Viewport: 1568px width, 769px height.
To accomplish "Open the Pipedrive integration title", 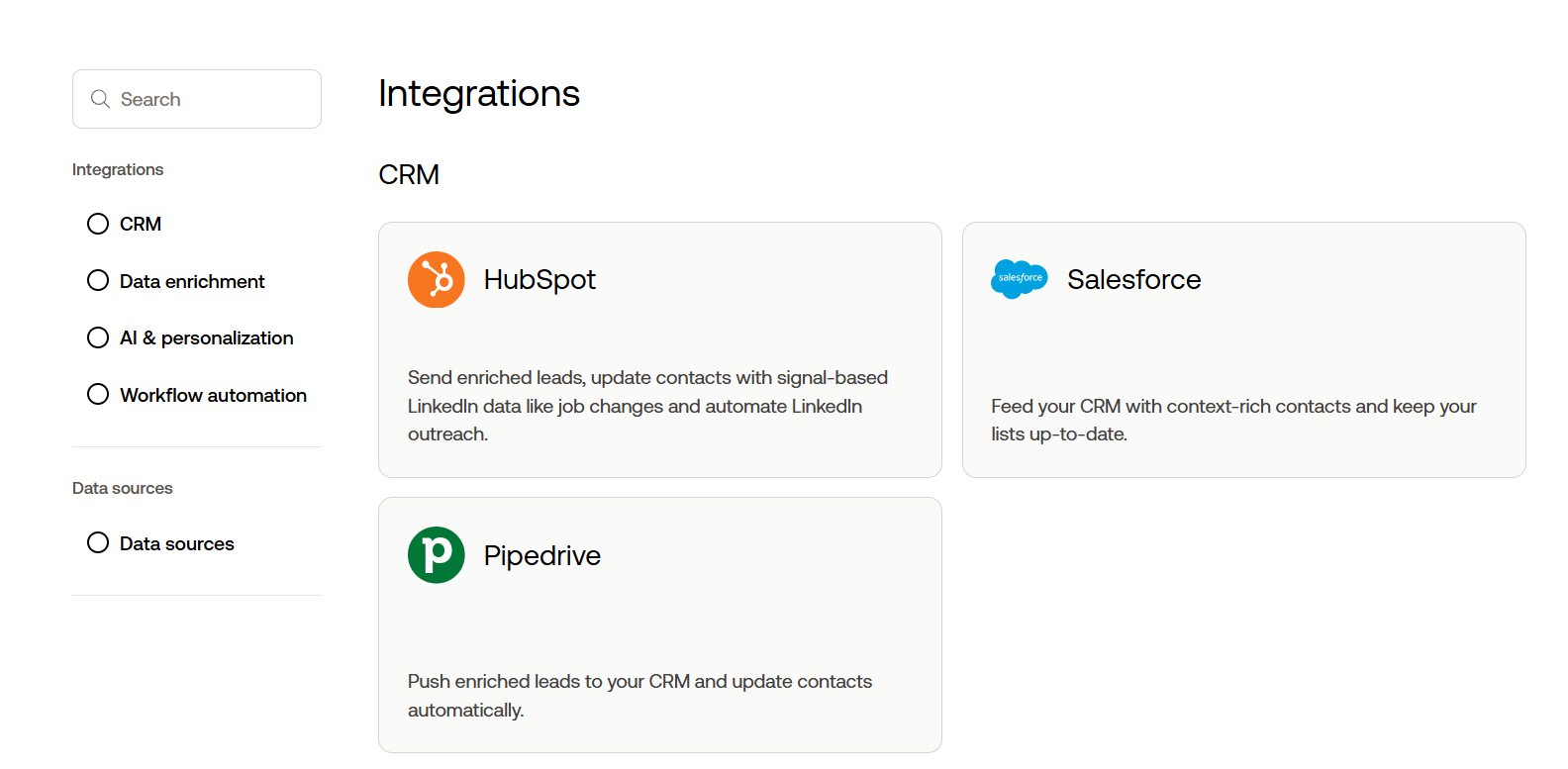I will [541, 556].
